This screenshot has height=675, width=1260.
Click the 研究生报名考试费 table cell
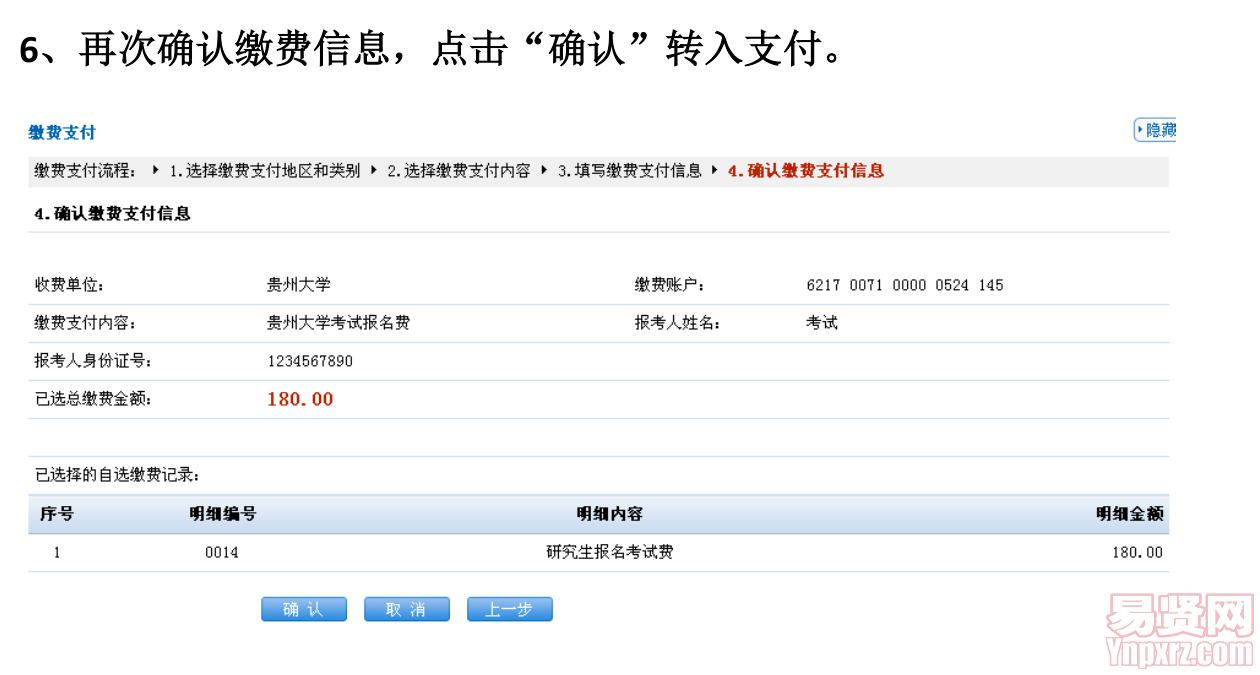609,552
